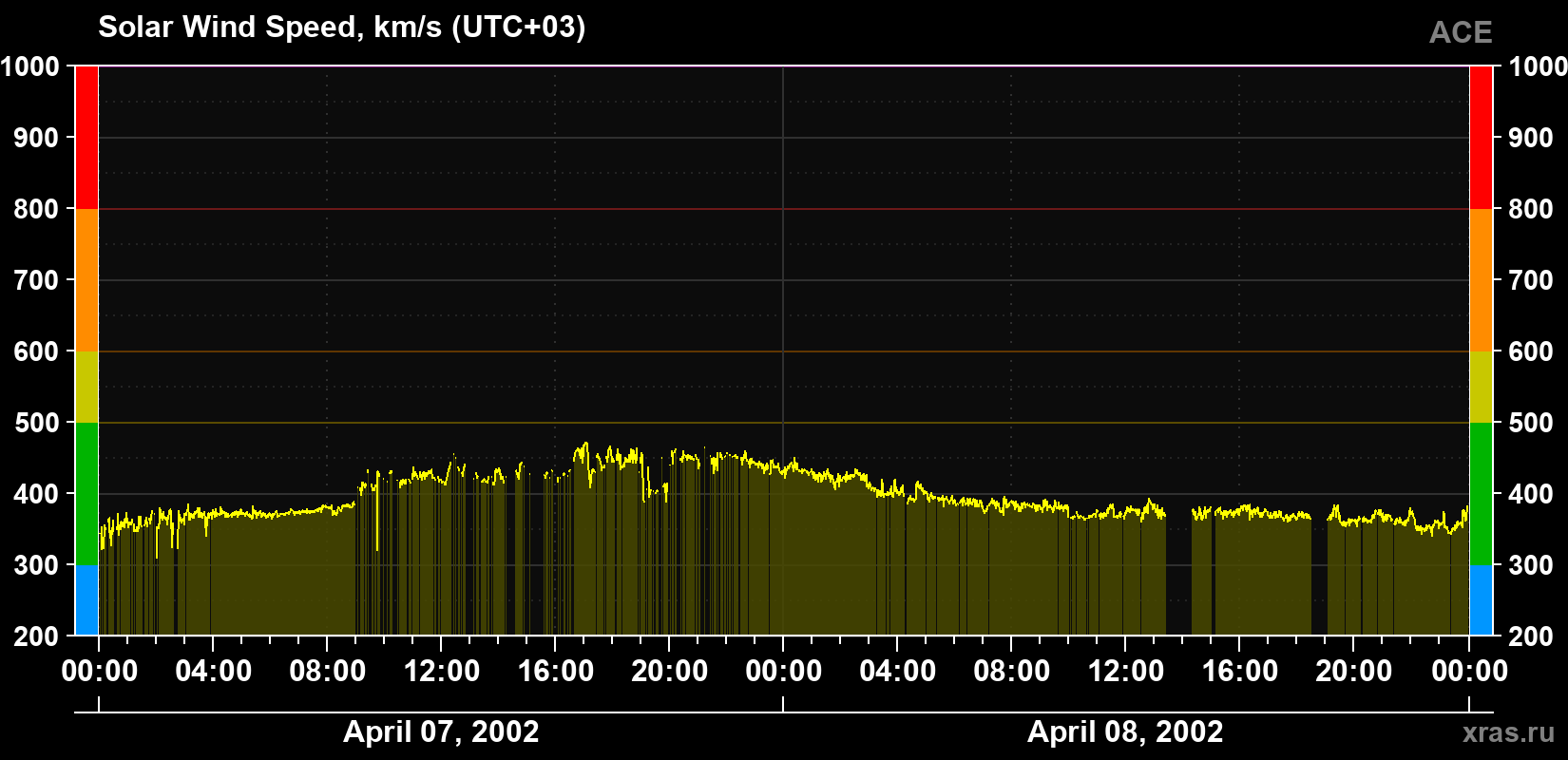The image size is (1568, 760).
Task: Click the green band on right color scale
Action: click(x=1482, y=494)
